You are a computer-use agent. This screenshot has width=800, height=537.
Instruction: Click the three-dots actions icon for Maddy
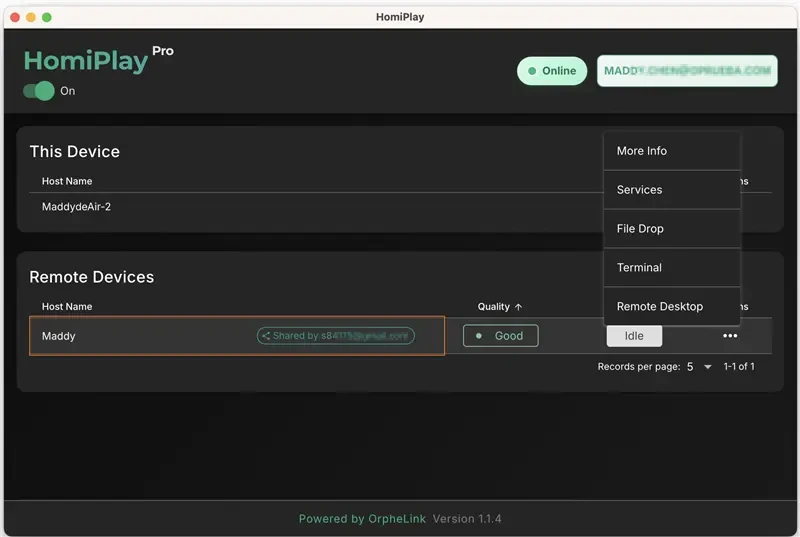point(730,336)
